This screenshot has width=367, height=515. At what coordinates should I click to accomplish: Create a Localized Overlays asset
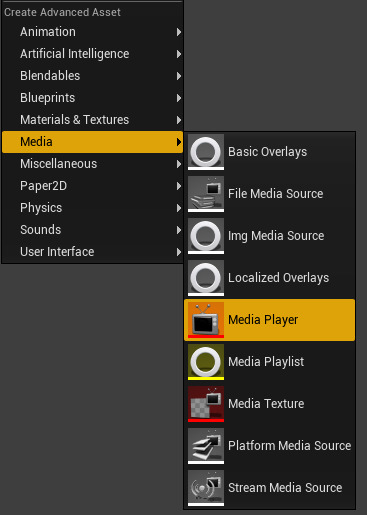(x=269, y=278)
